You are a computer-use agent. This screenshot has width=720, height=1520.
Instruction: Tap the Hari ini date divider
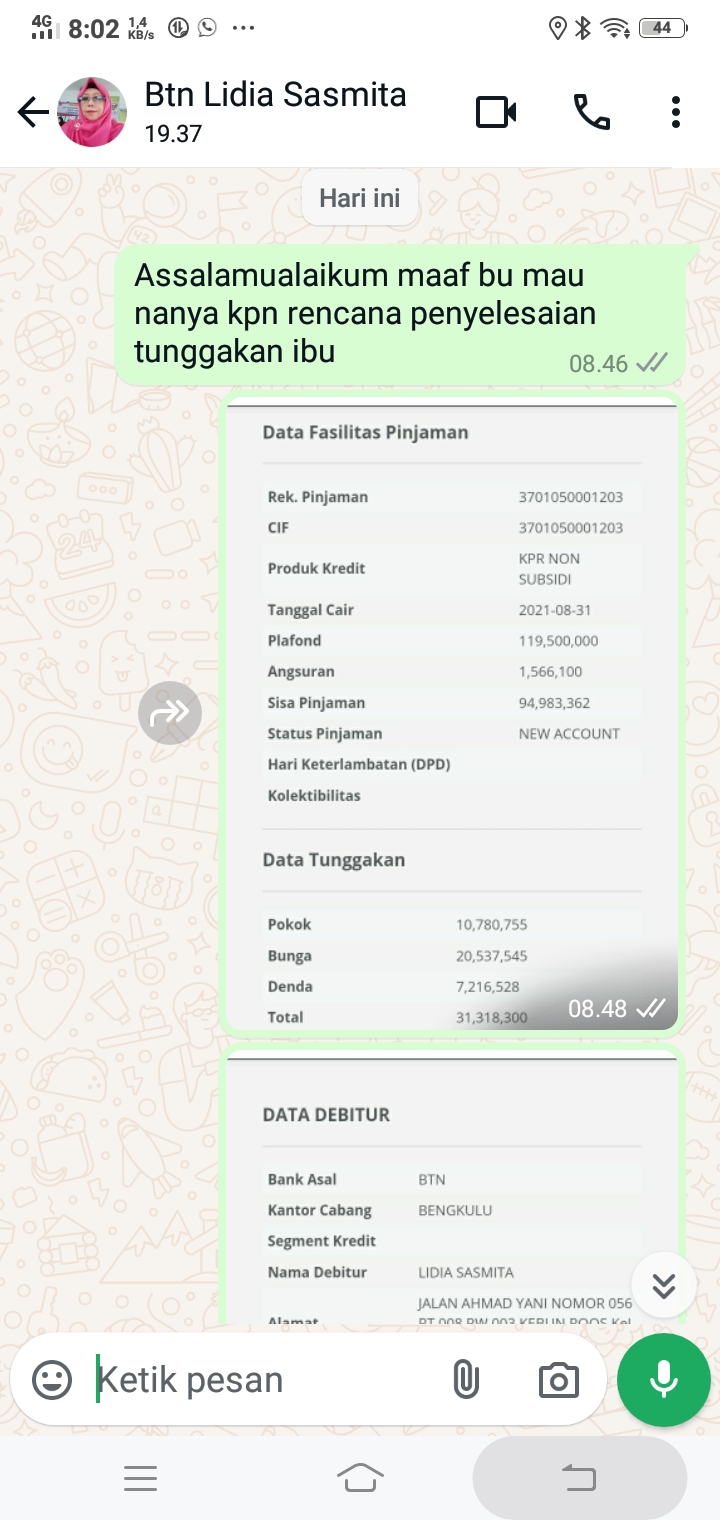click(x=359, y=198)
